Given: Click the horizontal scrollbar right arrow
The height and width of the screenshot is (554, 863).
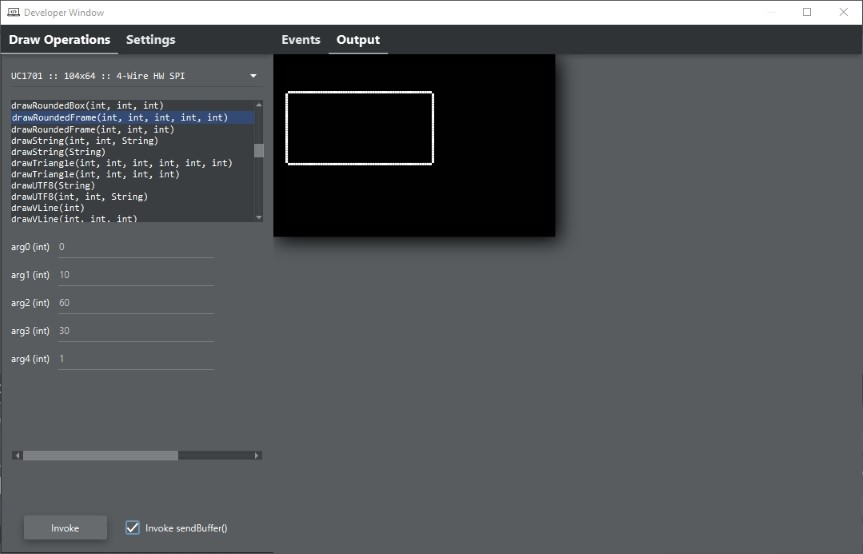Looking at the screenshot, I should [x=256, y=456].
